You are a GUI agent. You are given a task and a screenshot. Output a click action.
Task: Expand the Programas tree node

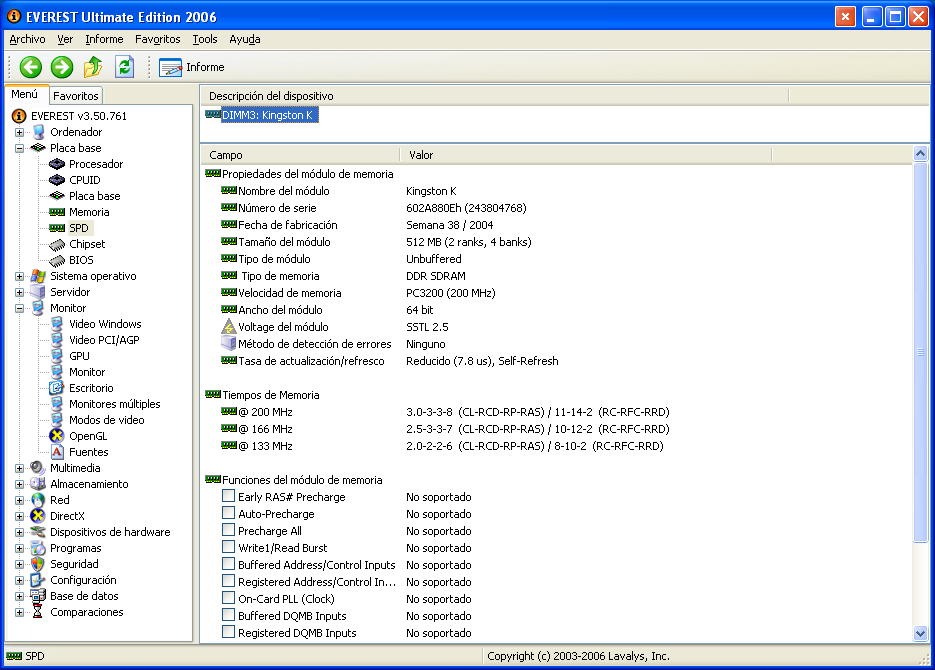tap(20, 548)
